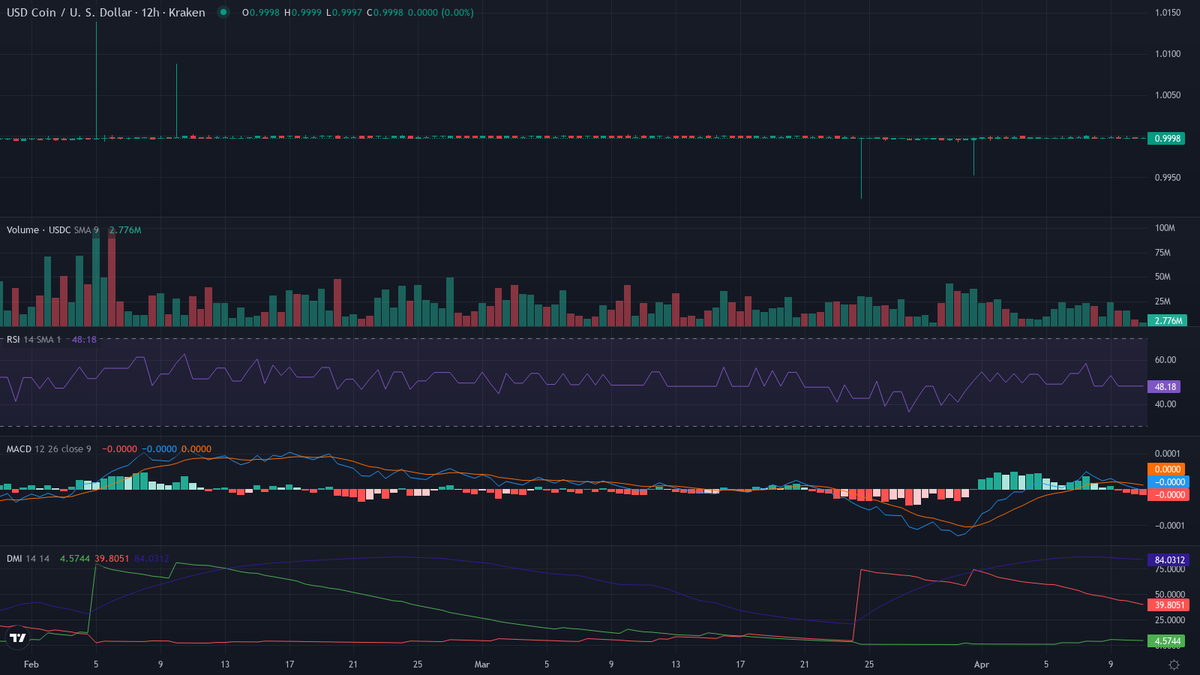Click the 60.00 RSI axis label
Image resolution: width=1200 pixels, height=675 pixels.
pos(1165,360)
